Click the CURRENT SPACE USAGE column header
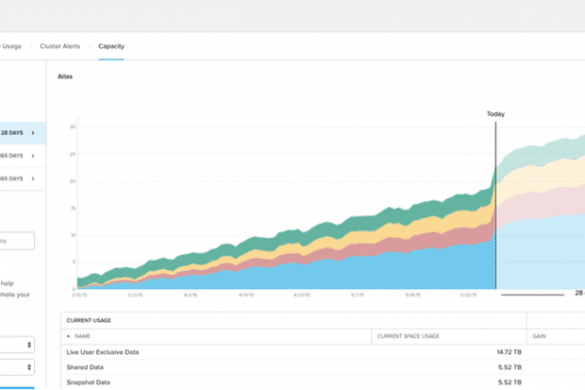The height and width of the screenshot is (390, 585). click(x=408, y=336)
